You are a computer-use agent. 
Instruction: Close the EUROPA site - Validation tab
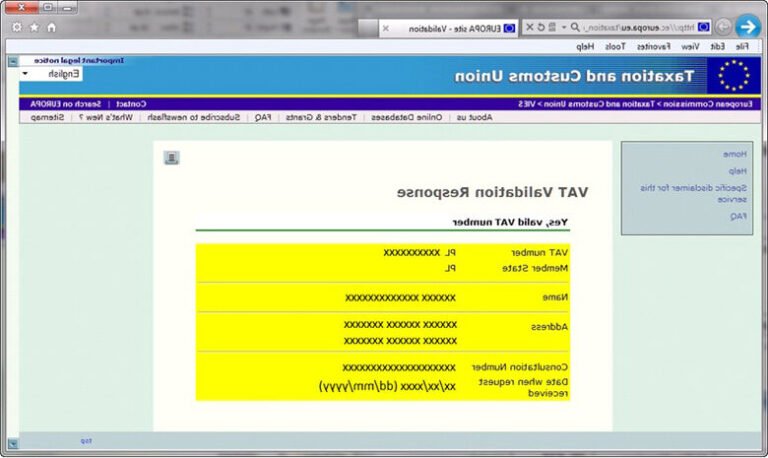click(x=385, y=28)
